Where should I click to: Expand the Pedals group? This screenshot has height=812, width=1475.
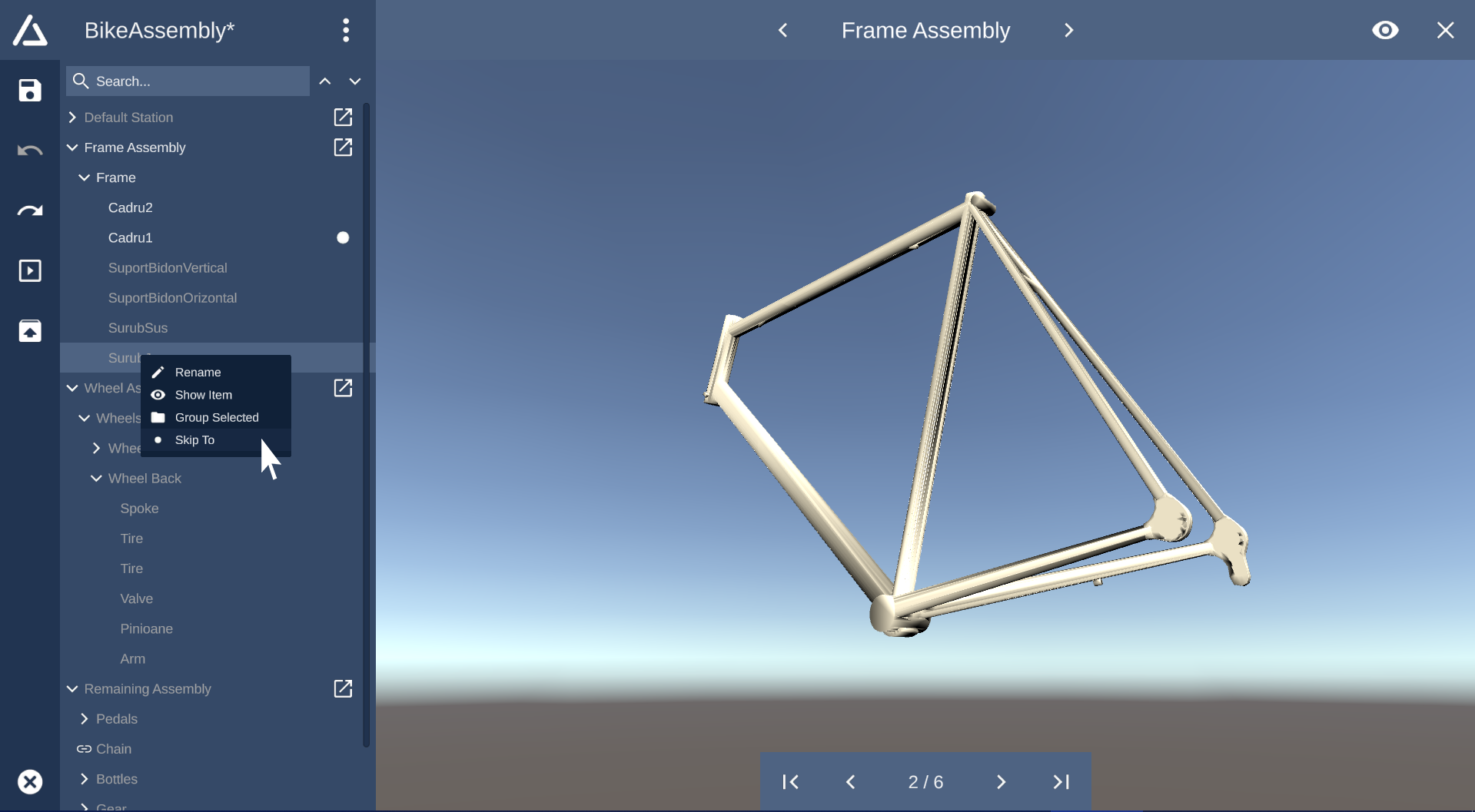point(85,719)
